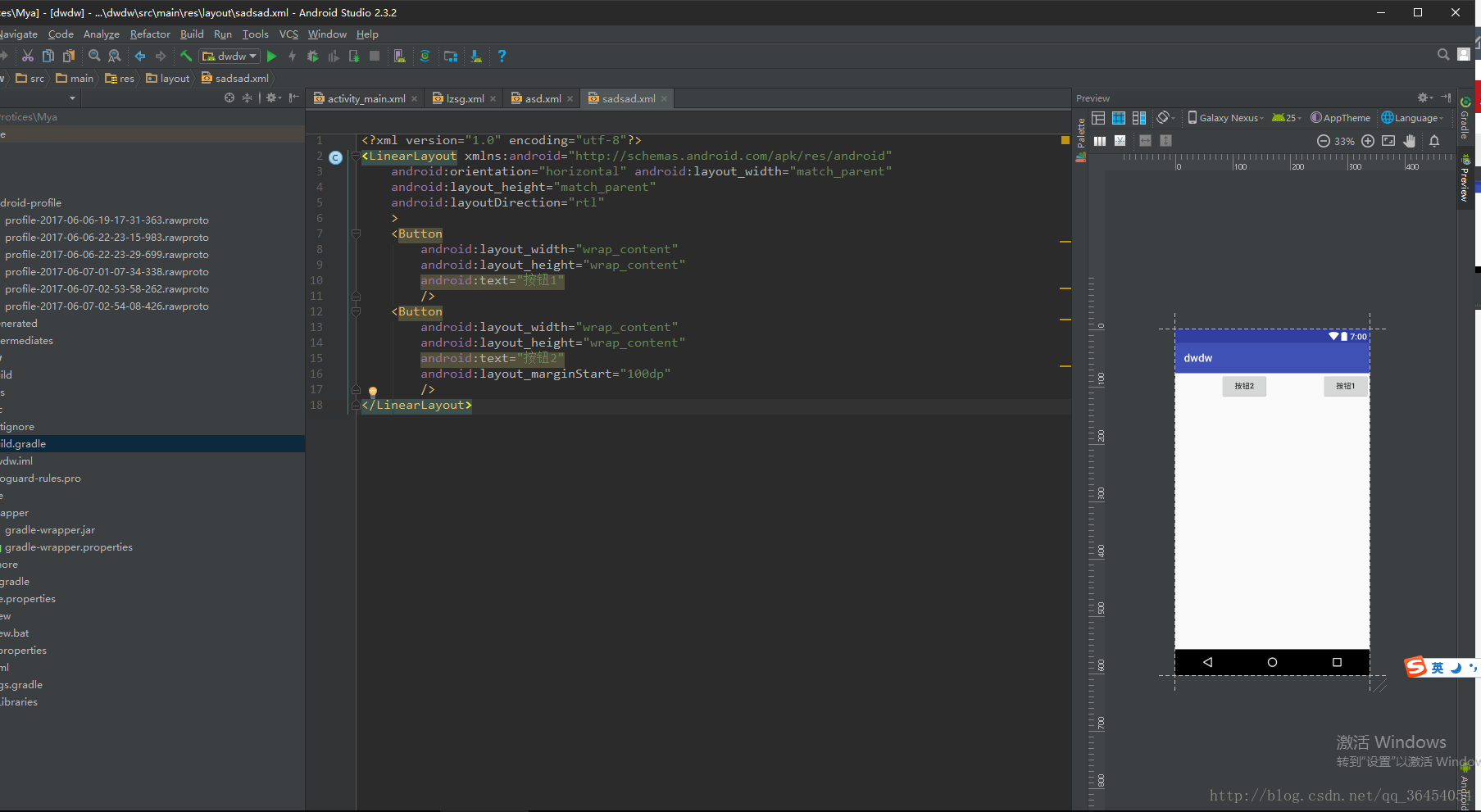Open Language dropdown in preview
This screenshot has width=1481, height=812.
(x=1412, y=118)
